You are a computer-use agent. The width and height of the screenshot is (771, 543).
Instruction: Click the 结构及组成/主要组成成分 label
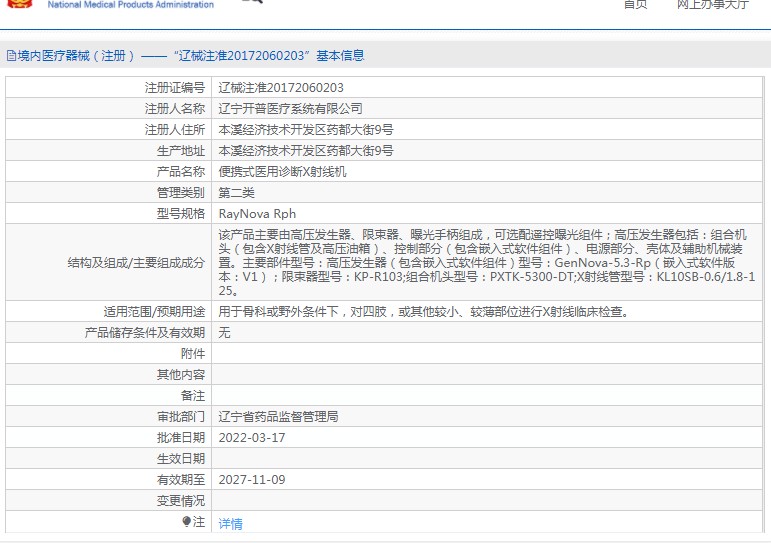(136, 263)
